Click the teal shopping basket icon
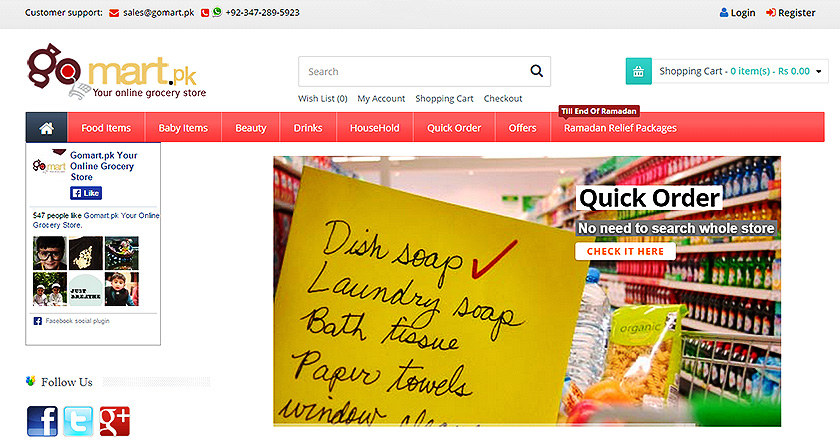 point(639,71)
